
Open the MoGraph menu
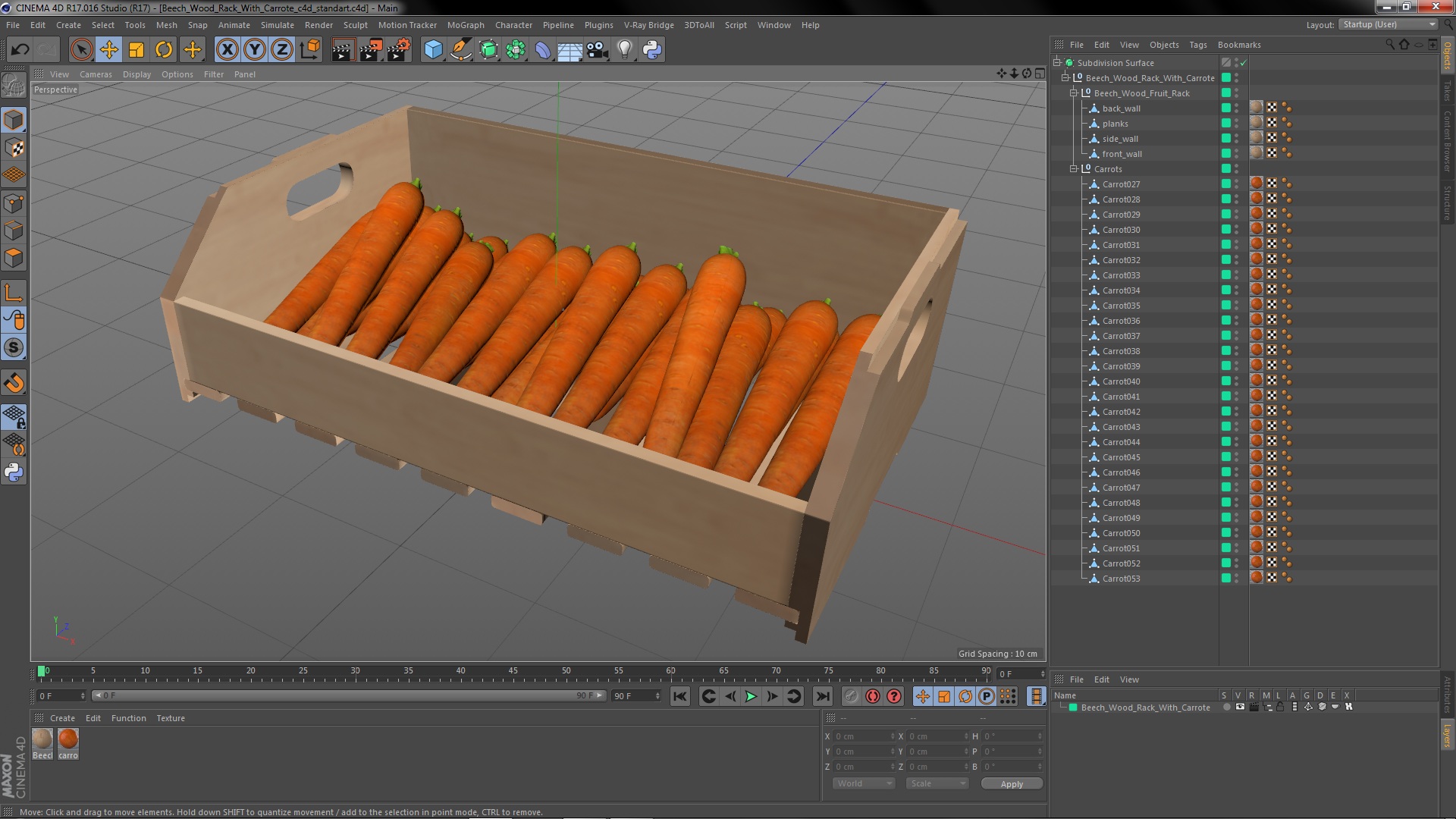(x=465, y=25)
